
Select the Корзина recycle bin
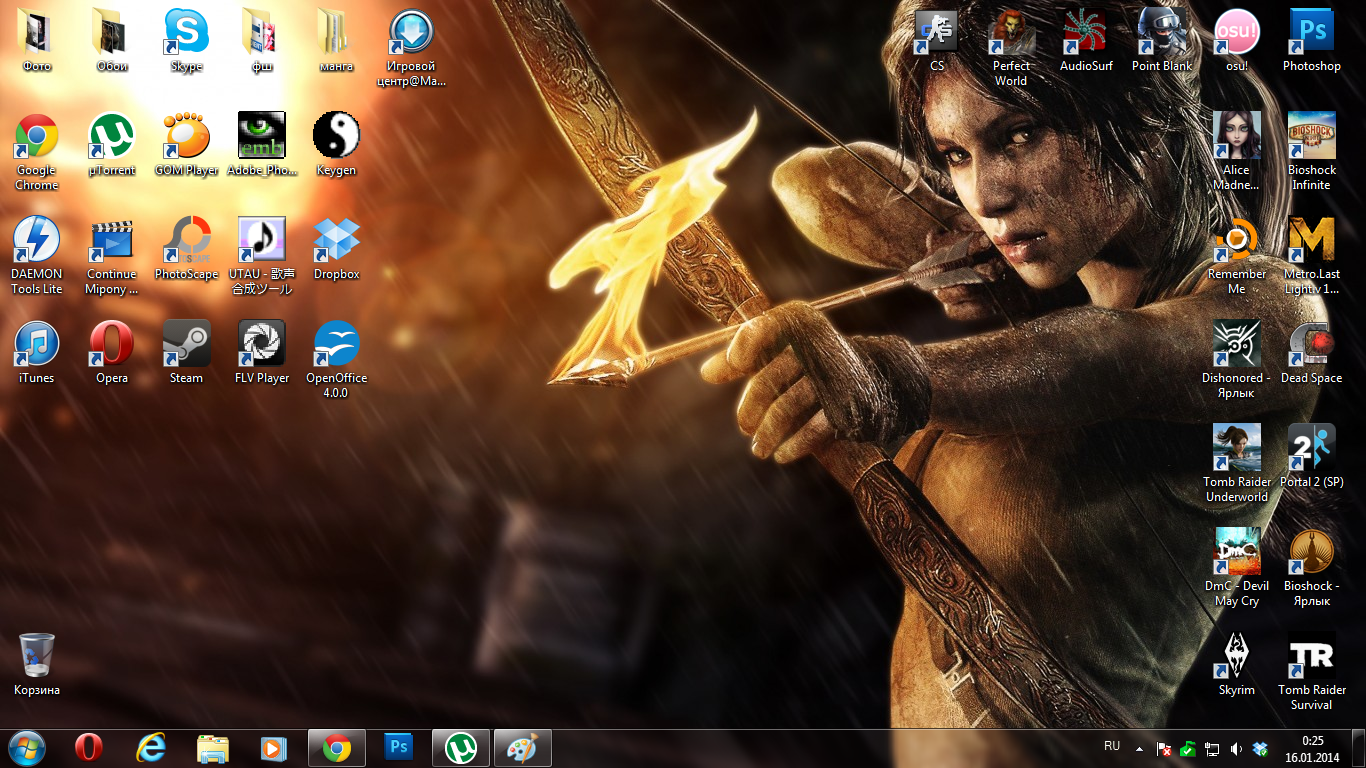click(37, 664)
